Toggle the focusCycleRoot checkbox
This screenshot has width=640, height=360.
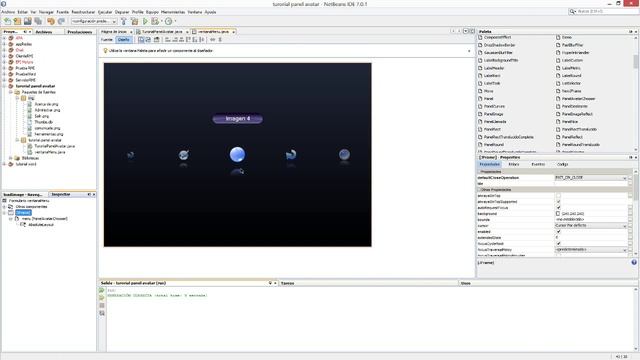(558, 243)
